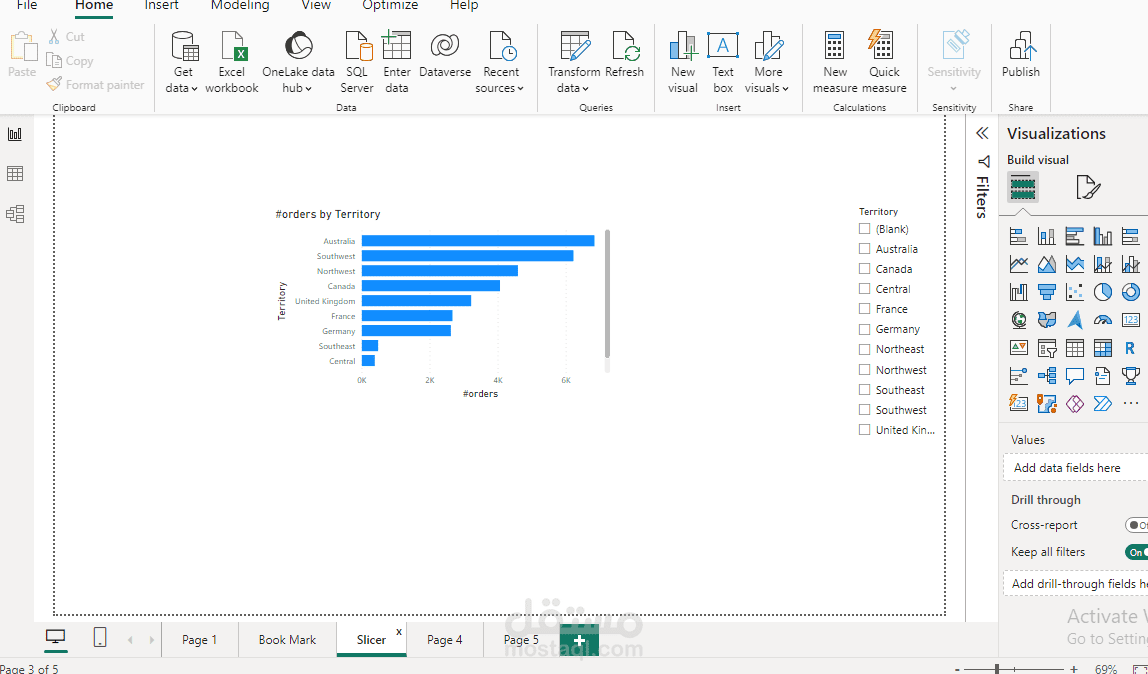This screenshot has height=674, width=1148.
Task: Select the matrix visual
Action: (x=1103, y=348)
